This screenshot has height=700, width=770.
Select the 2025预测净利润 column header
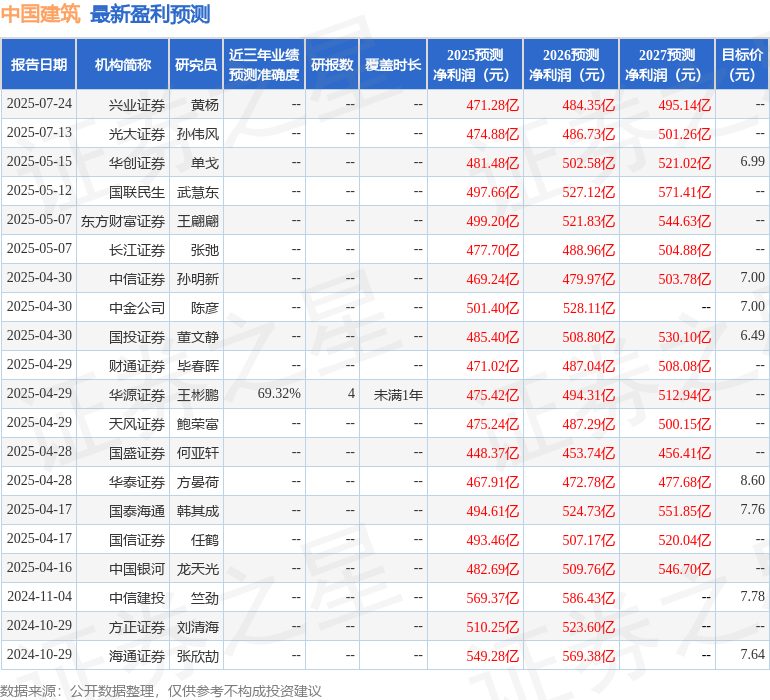(x=475, y=64)
